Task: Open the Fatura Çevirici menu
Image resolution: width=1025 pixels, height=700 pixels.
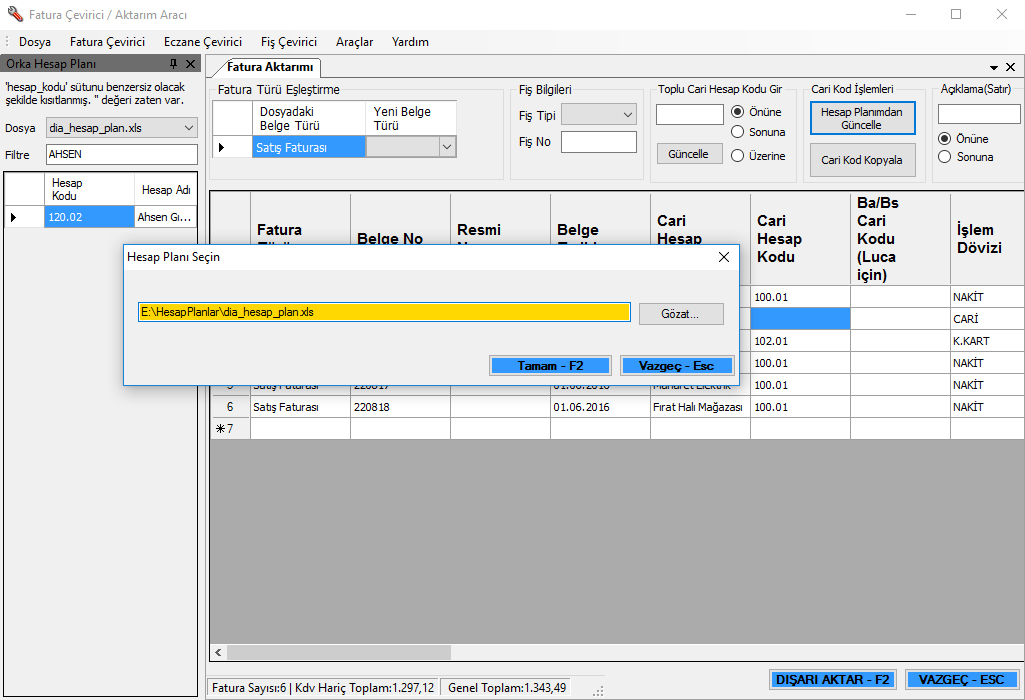Action: 107,42
